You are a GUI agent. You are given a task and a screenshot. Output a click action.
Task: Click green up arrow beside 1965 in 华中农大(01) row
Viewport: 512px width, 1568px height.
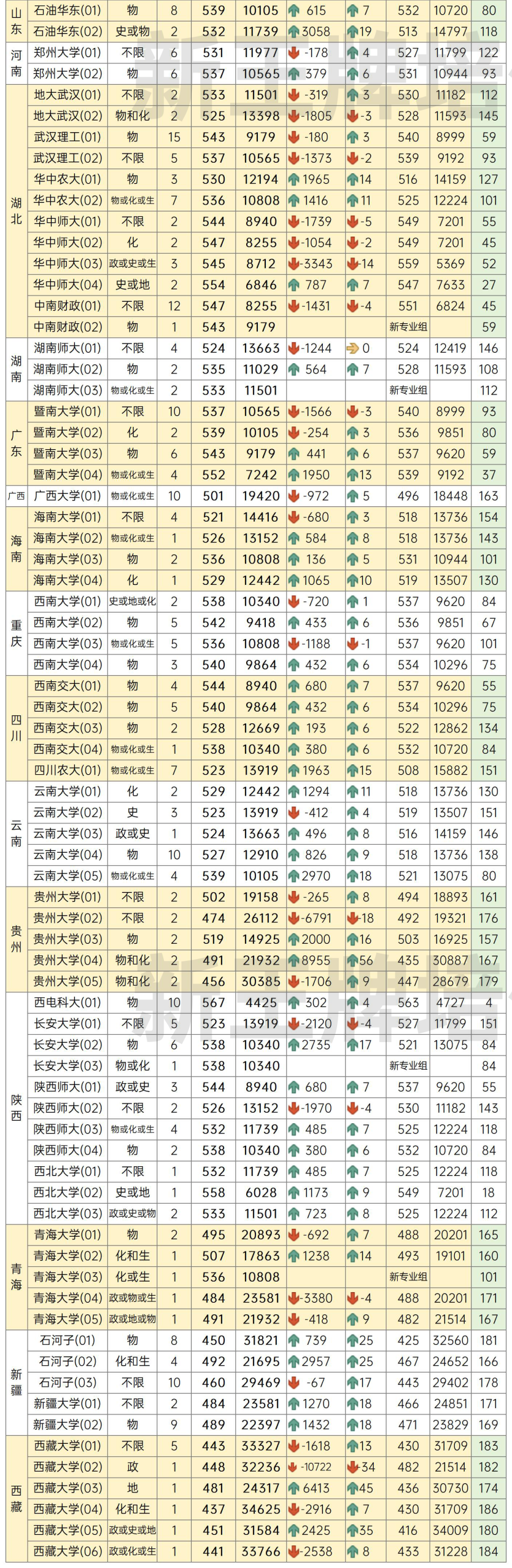coord(293,179)
